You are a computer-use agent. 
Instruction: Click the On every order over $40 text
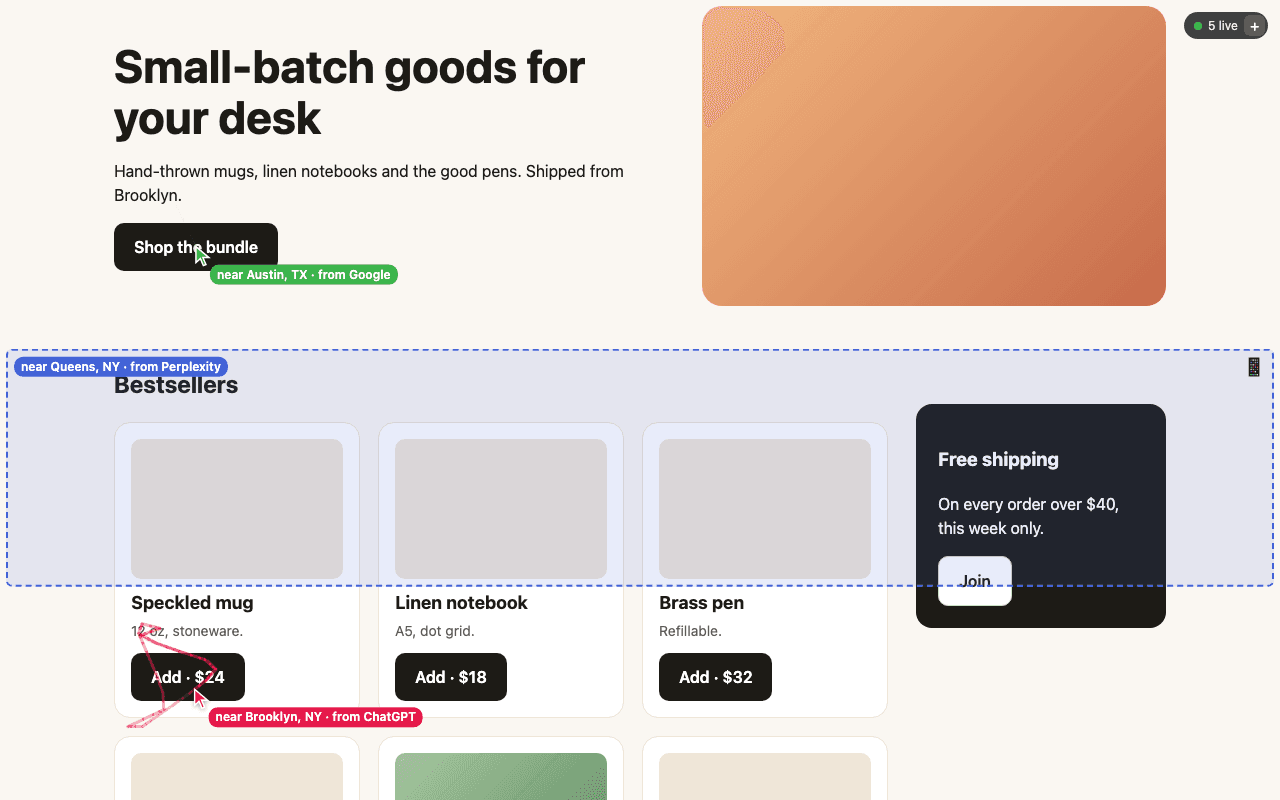[1028, 516]
